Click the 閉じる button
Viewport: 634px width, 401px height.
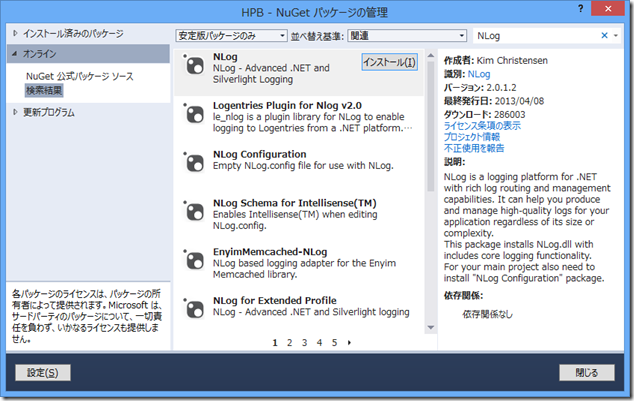(x=587, y=372)
